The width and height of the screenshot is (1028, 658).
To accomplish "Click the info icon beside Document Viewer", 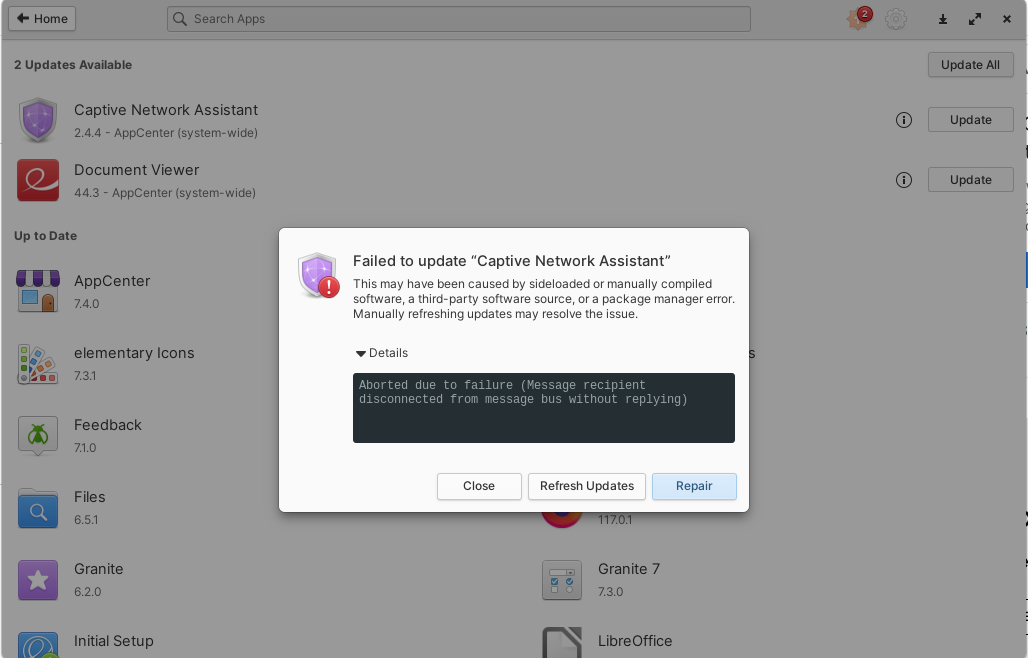I will point(903,180).
